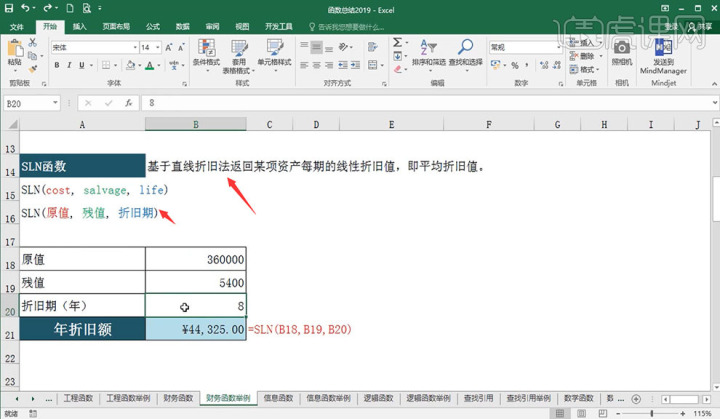Toggle bold formatting
The image size is (720, 419).
pos(56,65)
